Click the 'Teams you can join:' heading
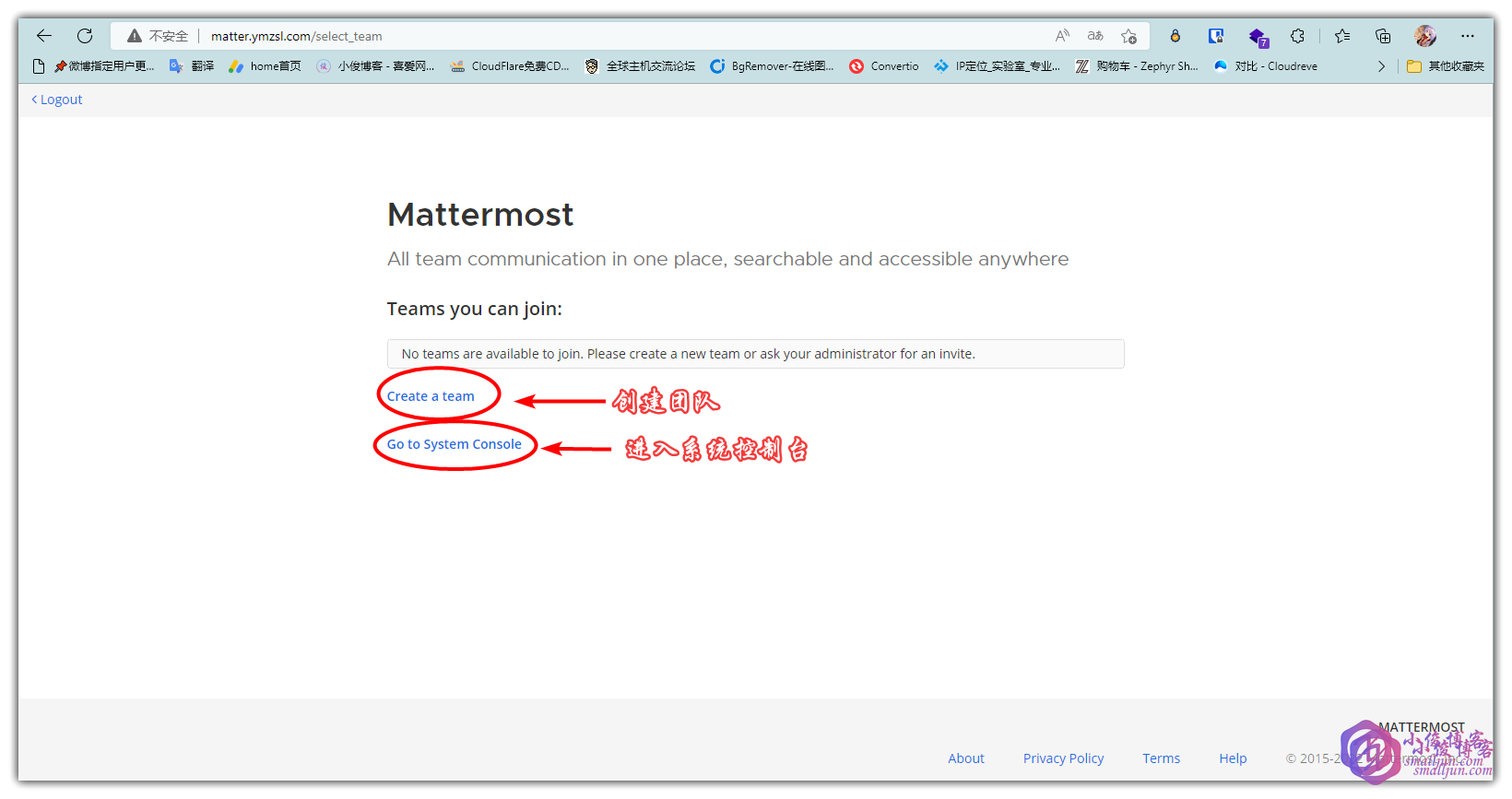Image resolution: width=1512 pixels, height=799 pixels. coord(474,309)
